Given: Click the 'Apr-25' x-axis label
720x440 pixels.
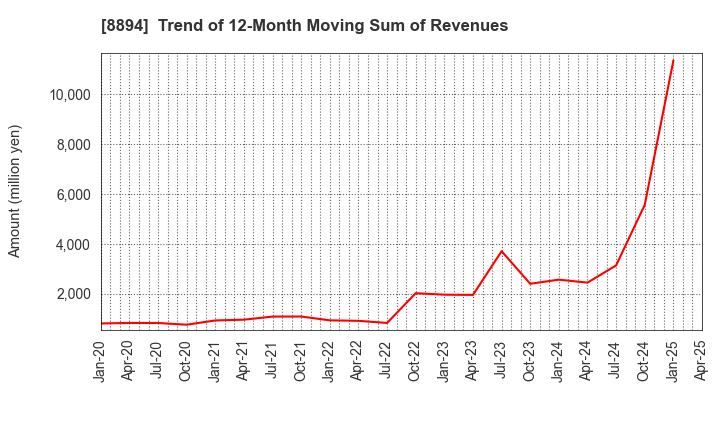Looking at the screenshot, I should [x=701, y=361].
